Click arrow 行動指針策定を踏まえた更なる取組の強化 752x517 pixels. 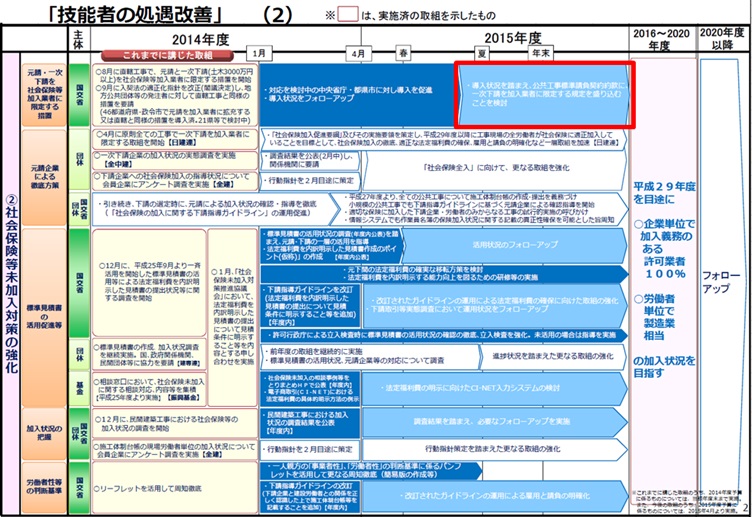point(494,449)
